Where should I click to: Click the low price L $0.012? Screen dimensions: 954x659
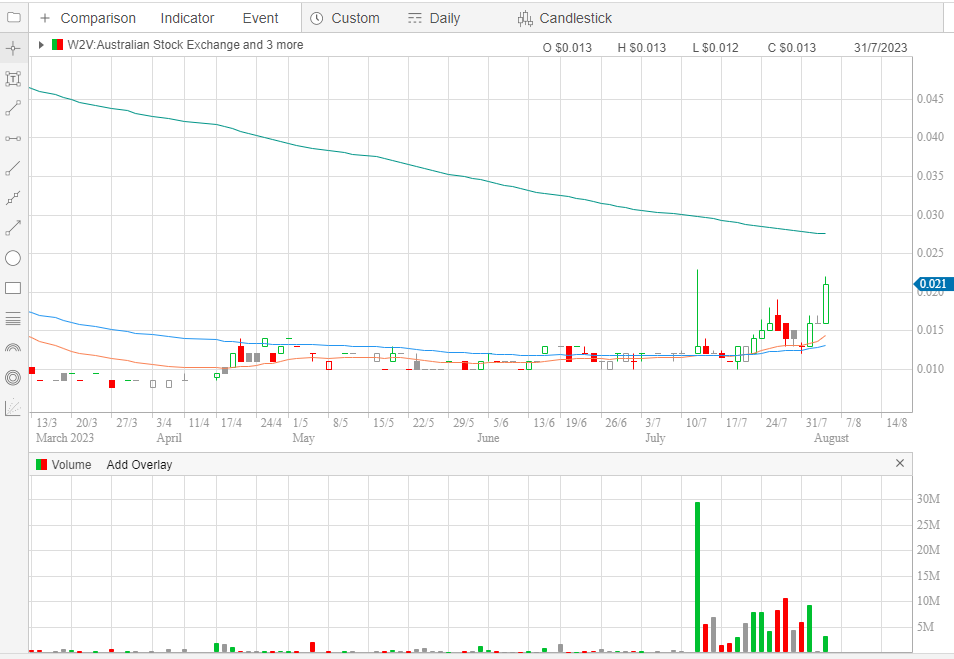(716, 47)
